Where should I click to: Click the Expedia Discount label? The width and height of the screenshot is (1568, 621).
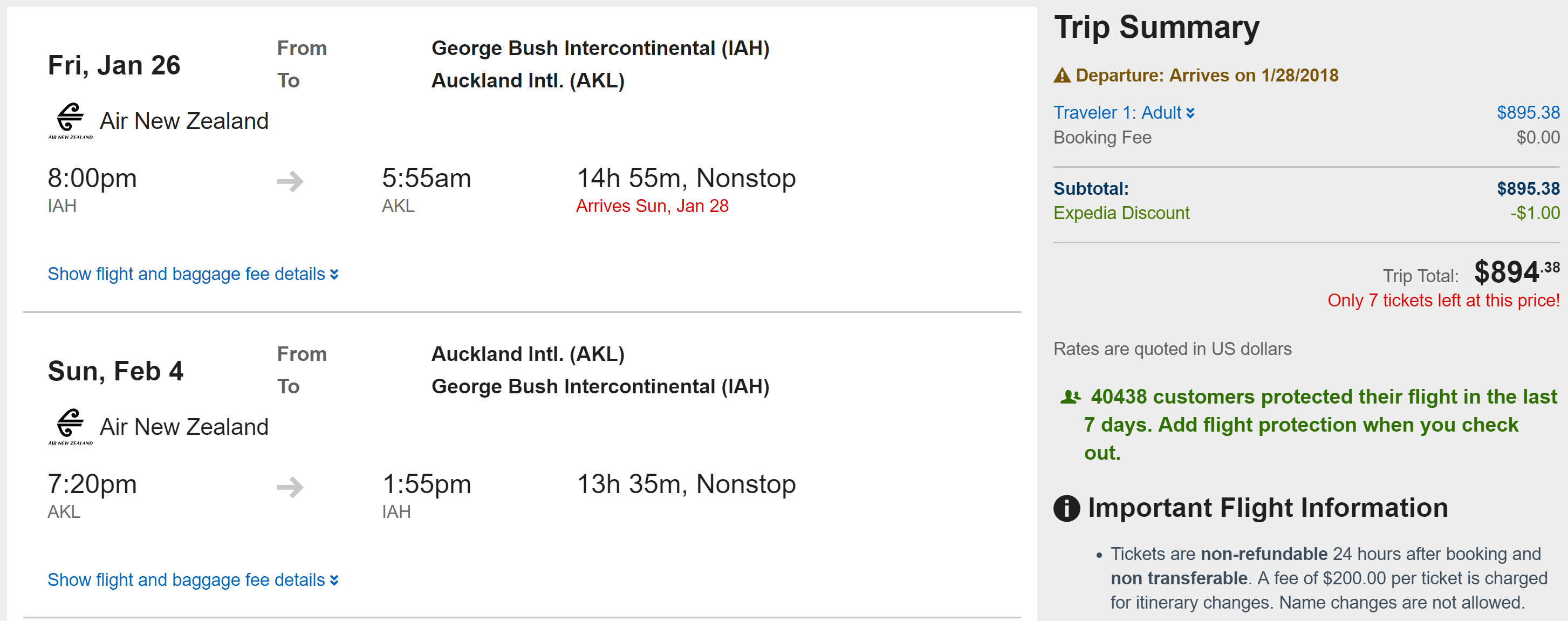coord(1121,213)
